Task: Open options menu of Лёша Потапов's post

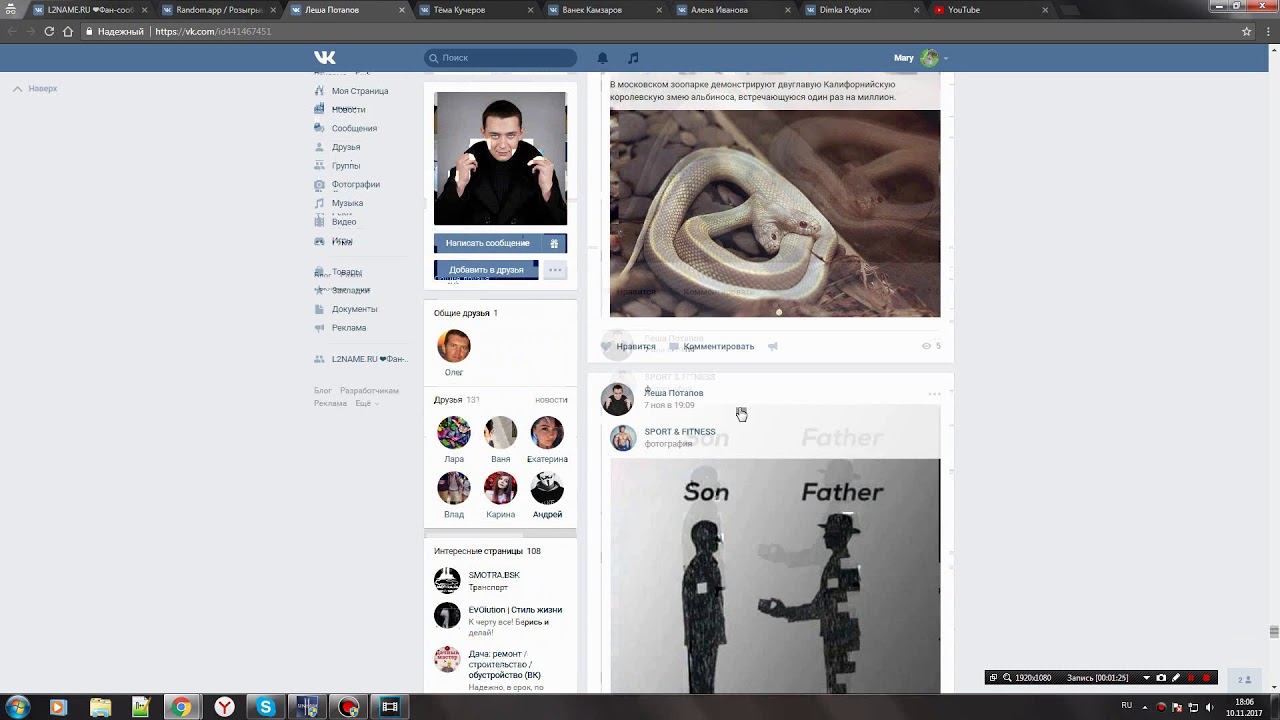Action: [934, 394]
